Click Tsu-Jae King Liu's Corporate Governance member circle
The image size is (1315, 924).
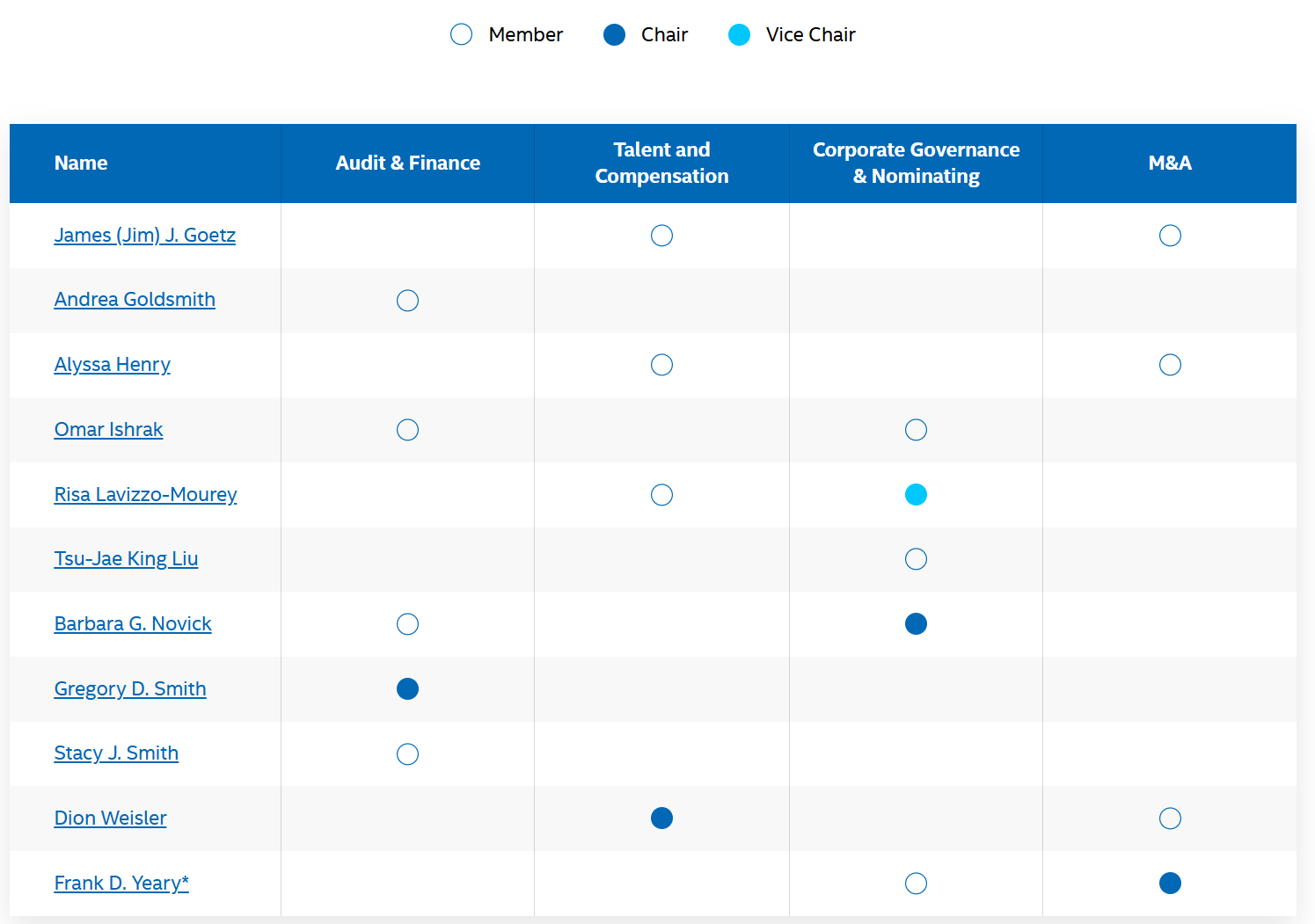[916, 559]
